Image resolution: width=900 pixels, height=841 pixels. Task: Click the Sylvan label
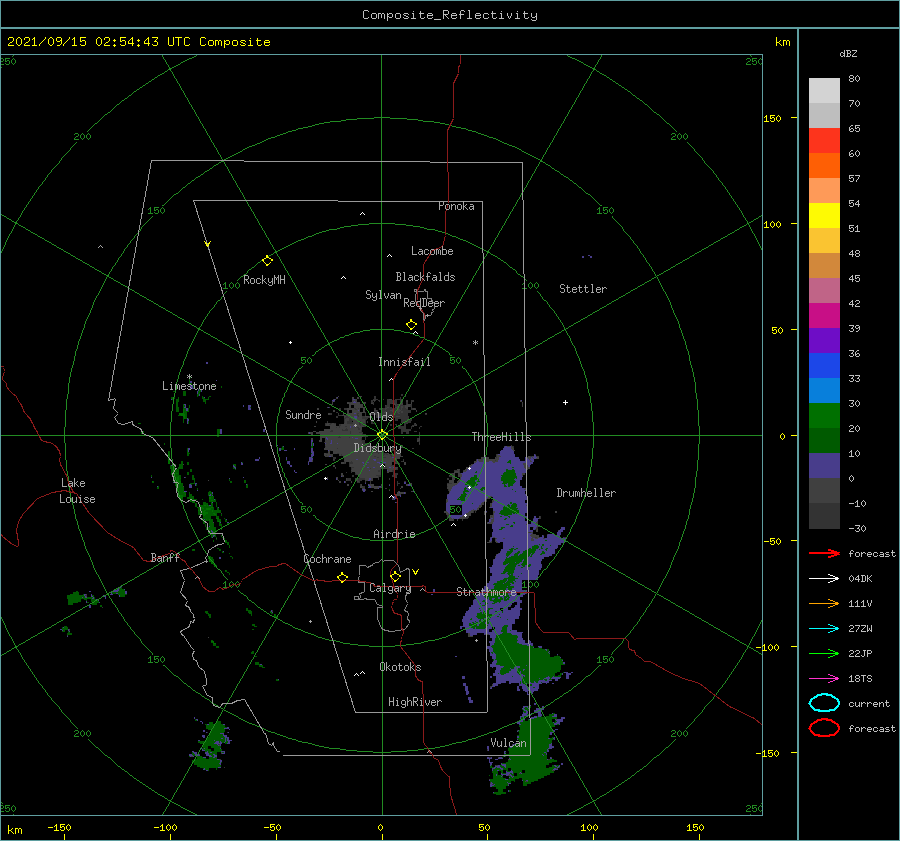click(x=383, y=295)
